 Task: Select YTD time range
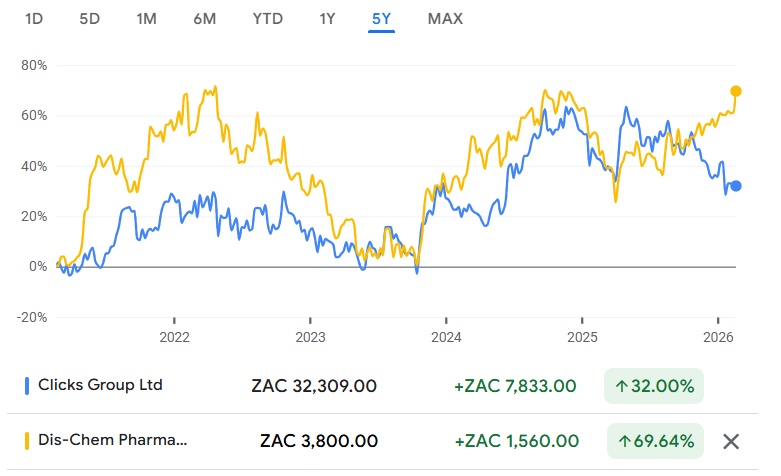[267, 19]
